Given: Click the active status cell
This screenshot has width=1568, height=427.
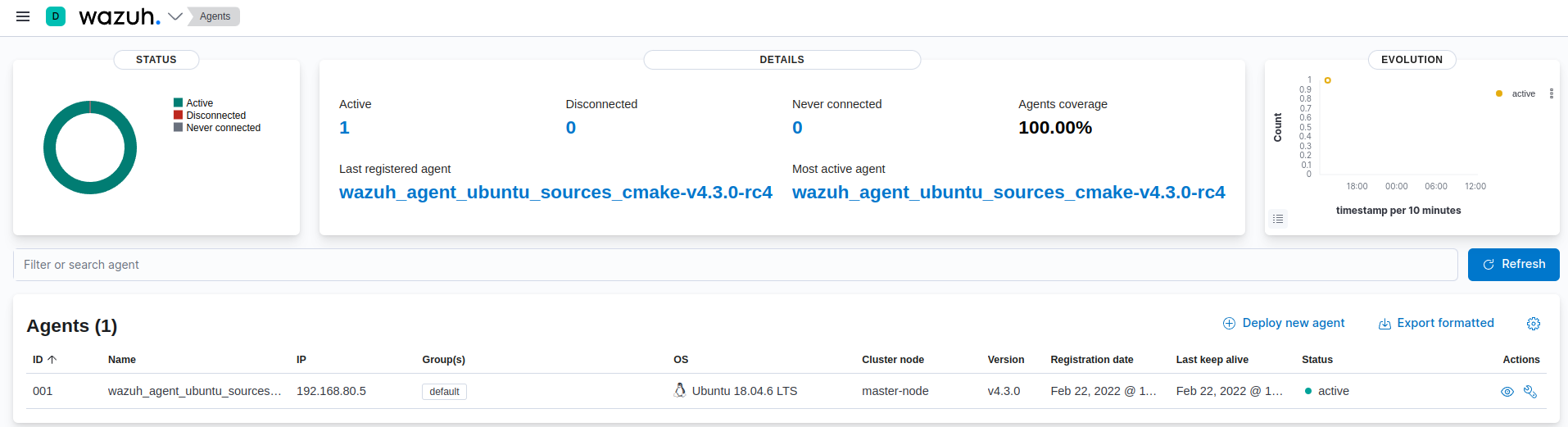Looking at the screenshot, I should [1327, 391].
